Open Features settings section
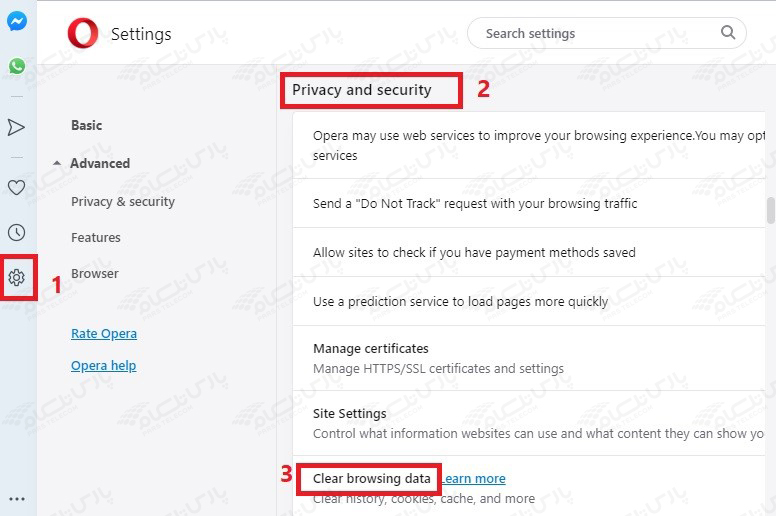Image resolution: width=776 pixels, height=516 pixels. (x=96, y=237)
